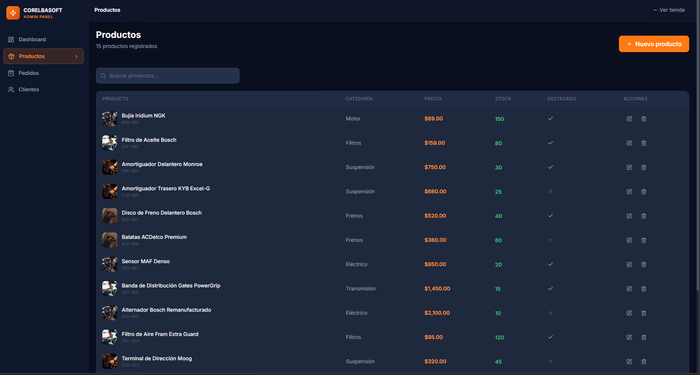Edit the Amortiguador Delantero Monroe product
700x375 pixels.
pos(629,167)
